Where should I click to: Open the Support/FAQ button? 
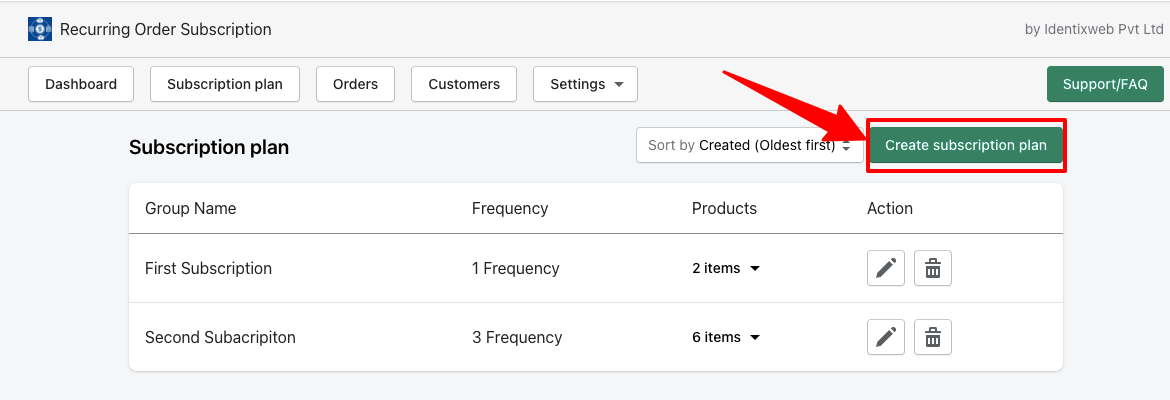(x=1105, y=84)
